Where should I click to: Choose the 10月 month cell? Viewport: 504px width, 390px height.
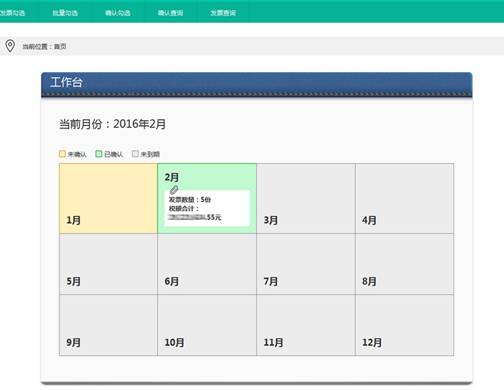click(x=207, y=325)
